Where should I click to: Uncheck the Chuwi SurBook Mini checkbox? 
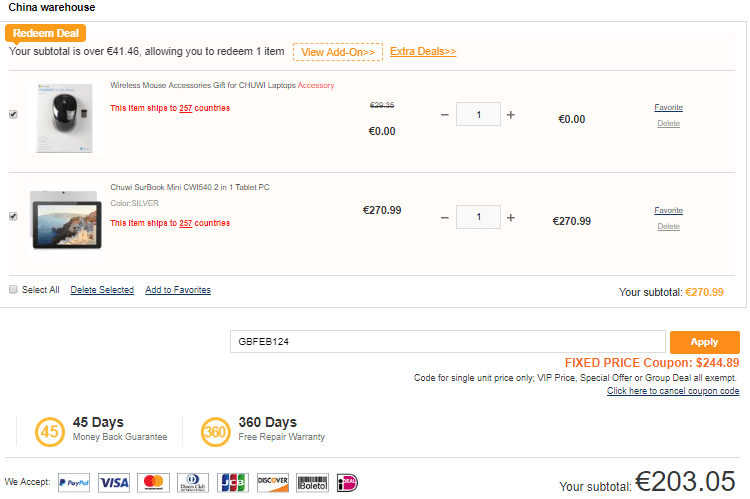[x=13, y=216]
